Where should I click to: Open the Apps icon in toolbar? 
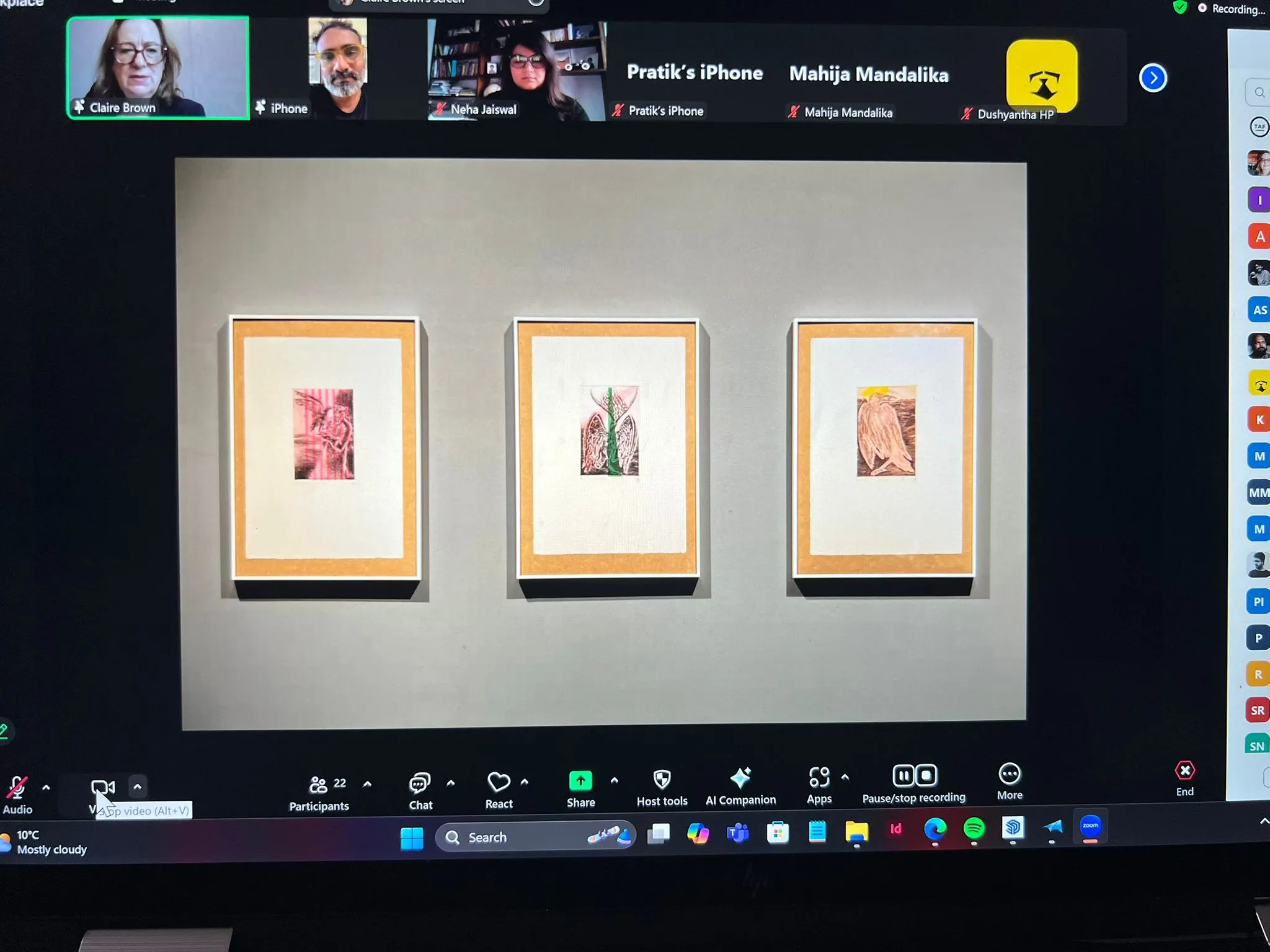point(819,777)
